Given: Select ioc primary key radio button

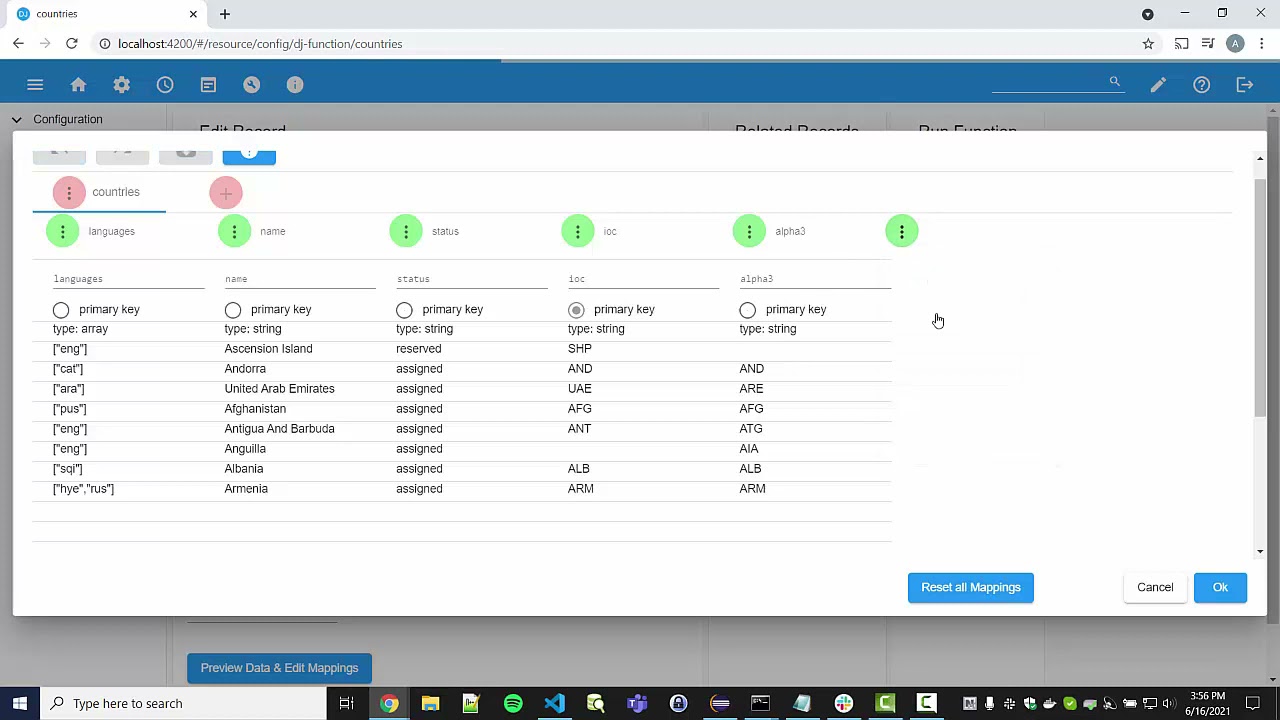Looking at the screenshot, I should pyautogui.click(x=576, y=310).
